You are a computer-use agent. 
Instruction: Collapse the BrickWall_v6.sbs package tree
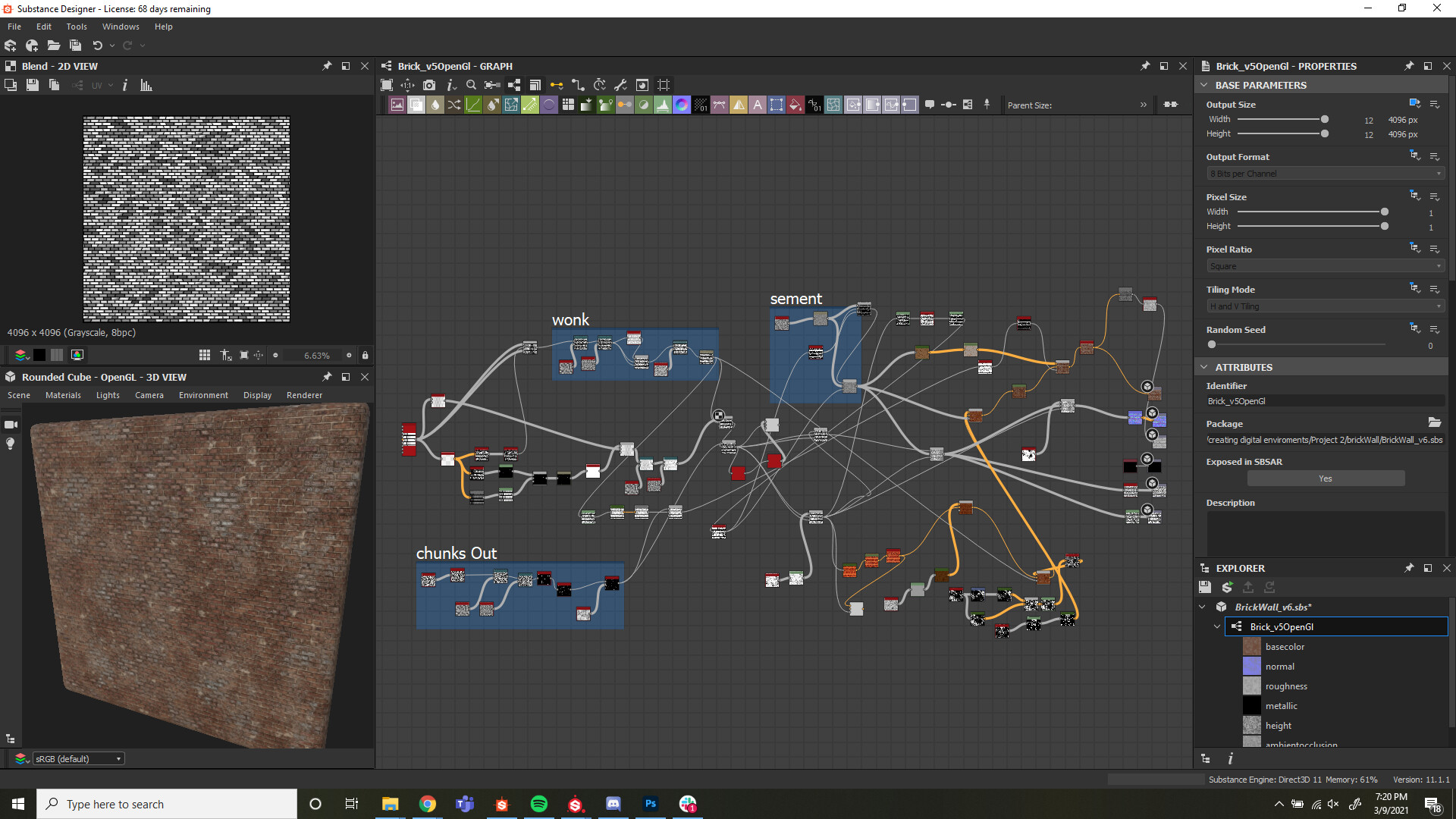1202,607
